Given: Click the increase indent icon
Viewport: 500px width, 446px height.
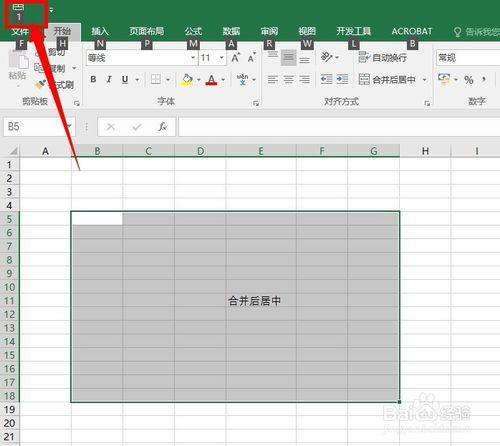Looking at the screenshot, I should pos(342,79).
